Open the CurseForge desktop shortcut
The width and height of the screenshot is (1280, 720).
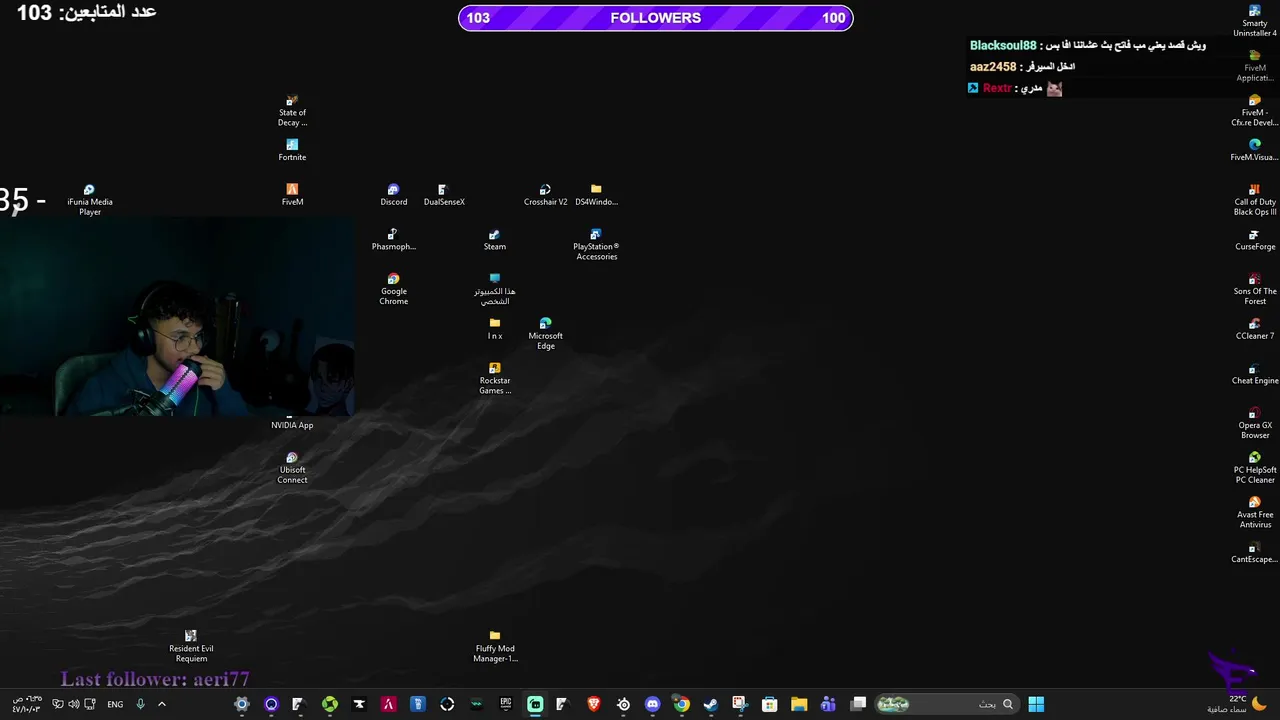click(x=1255, y=239)
